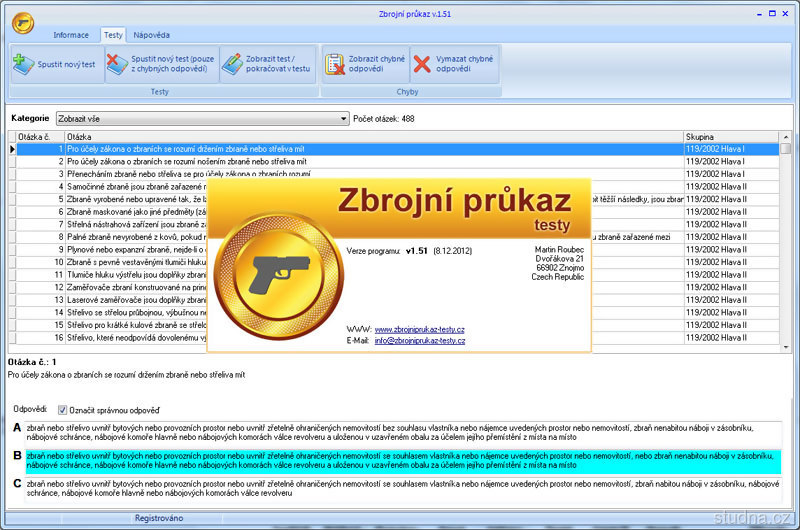Click Zbrojní průkaz splash title
The width and height of the screenshot is (800, 530).
[x=454, y=200]
